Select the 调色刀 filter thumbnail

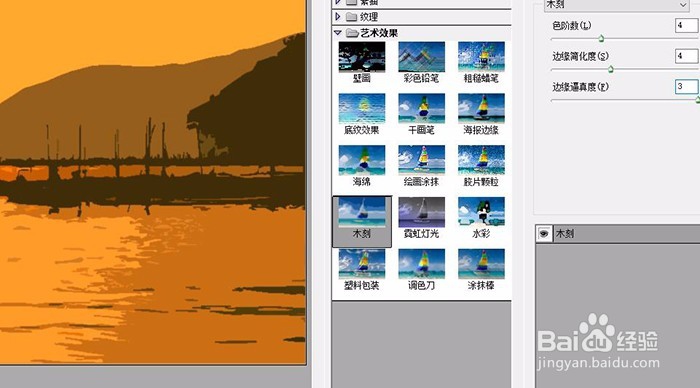421,264
